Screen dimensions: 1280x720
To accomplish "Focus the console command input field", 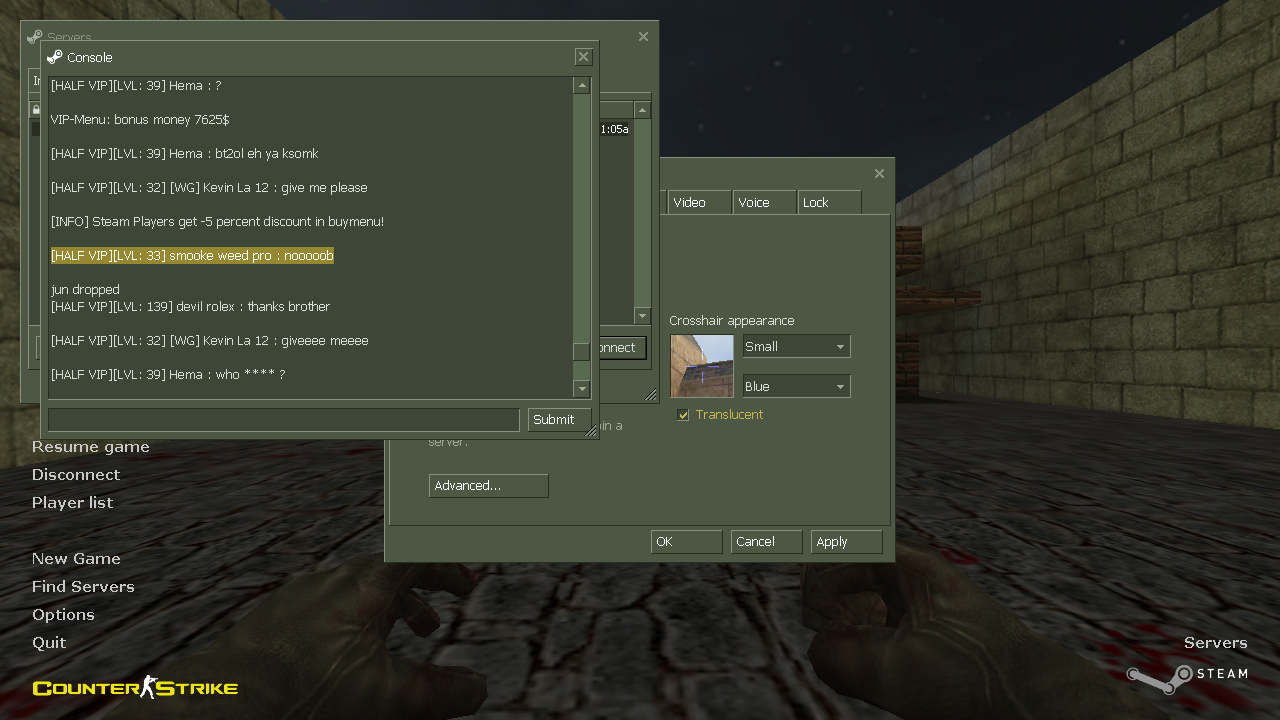I will [x=284, y=420].
